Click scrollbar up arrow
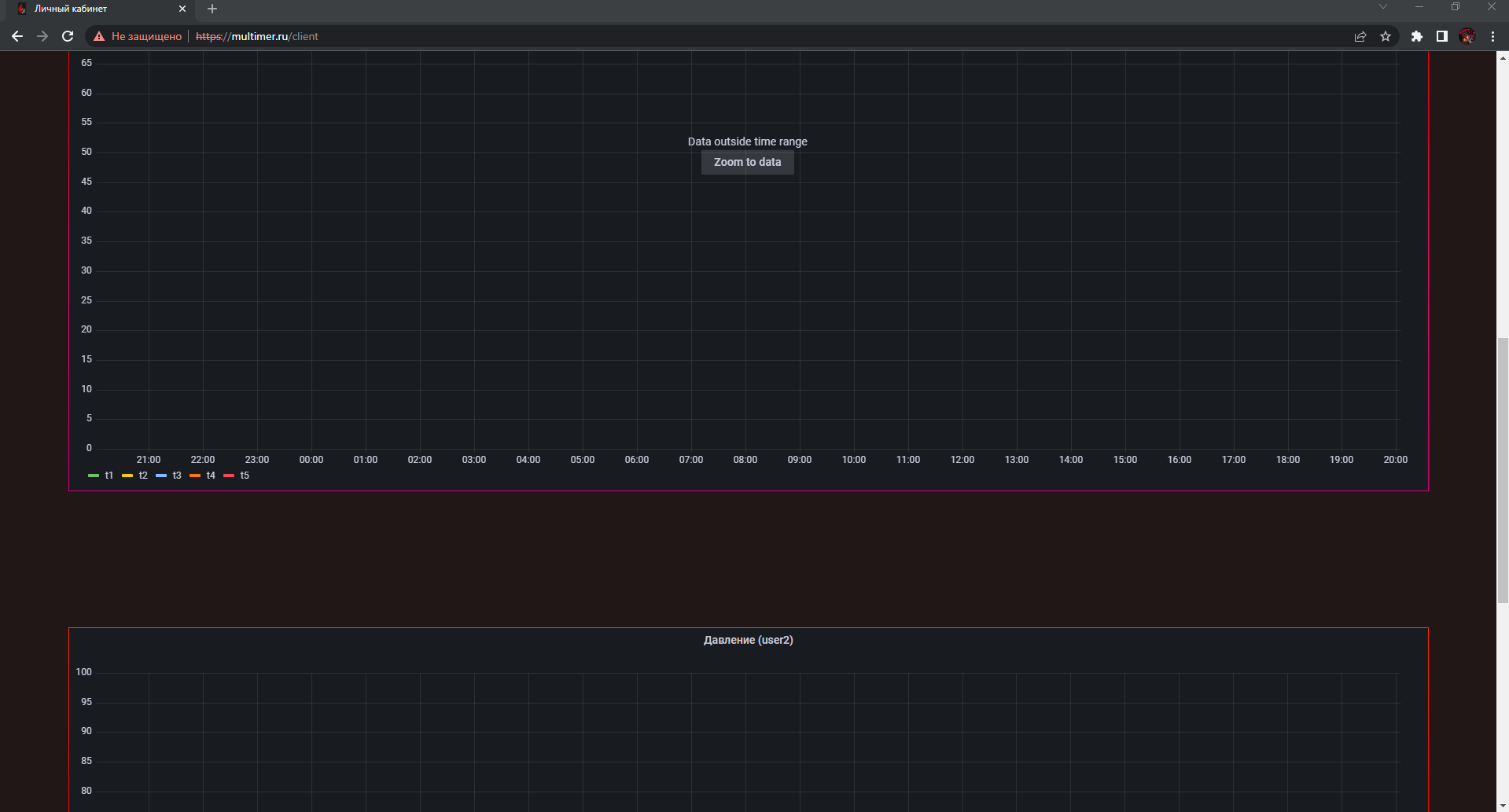Screen dimensions: 1509x812 [1503, 57]
